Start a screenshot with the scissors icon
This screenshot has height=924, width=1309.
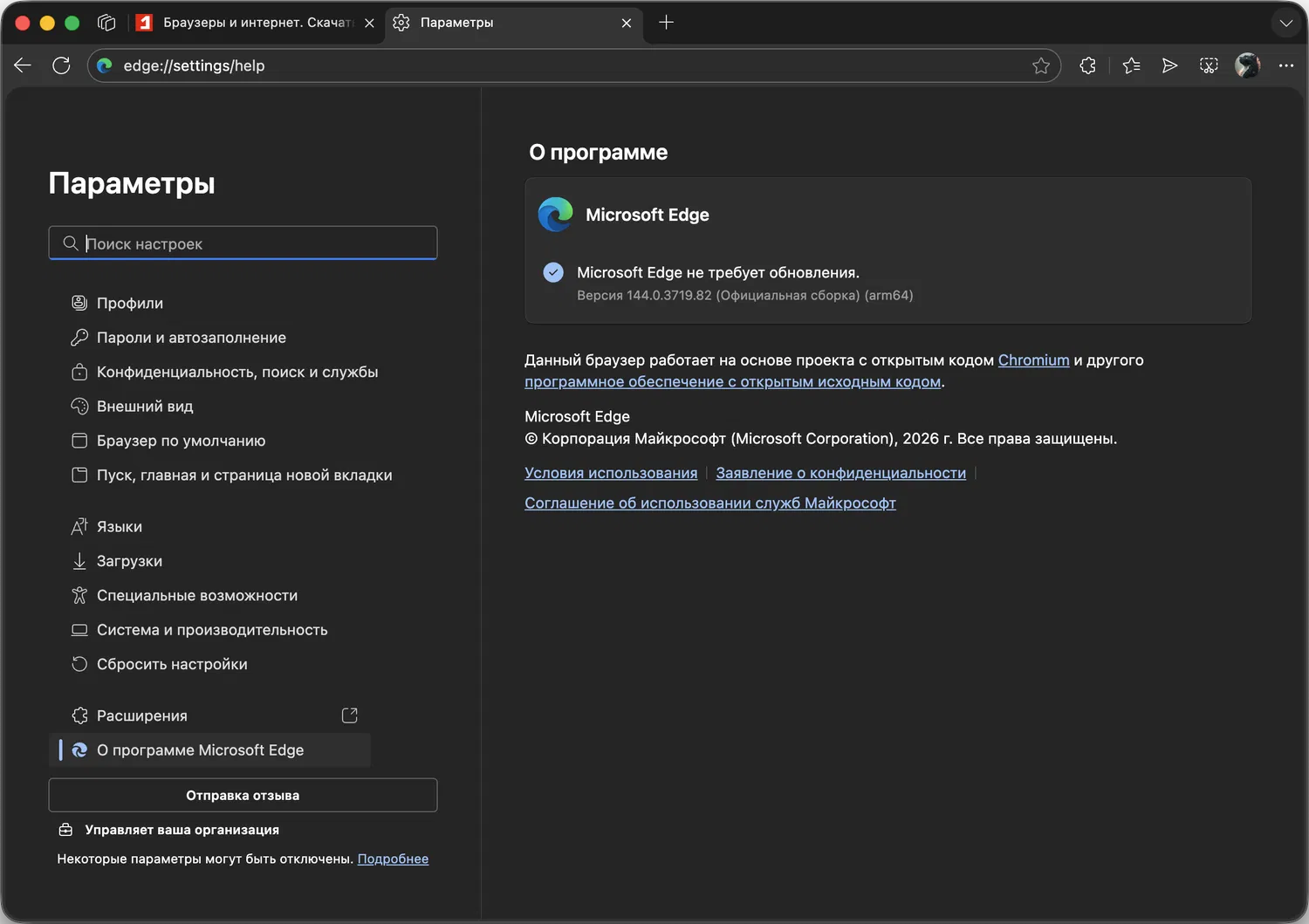pyautogui.click(x=1209, y=65)
